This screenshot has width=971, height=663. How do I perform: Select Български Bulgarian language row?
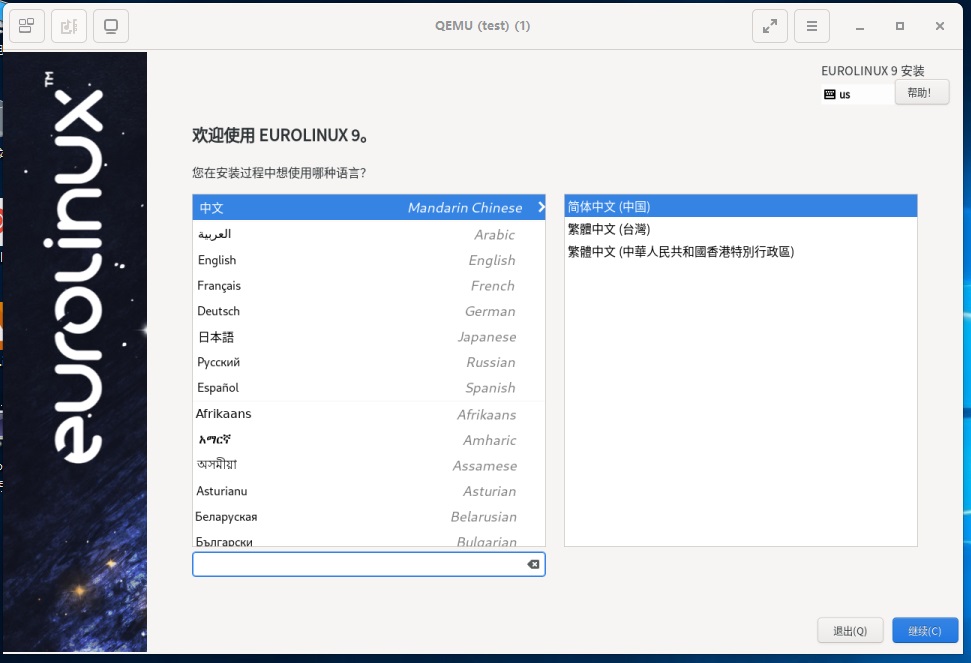(x=369, y=539)
